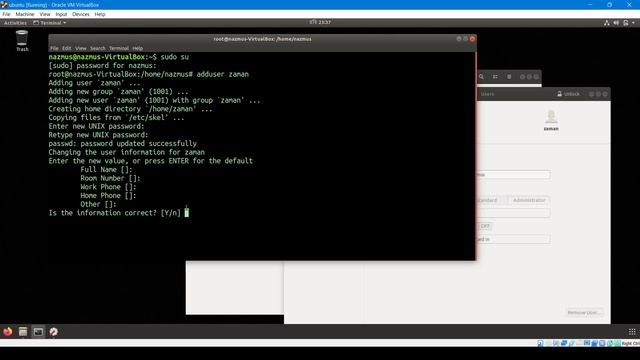
Task: Open the Trash desktop icon
Action: click(x=22, y=40)
